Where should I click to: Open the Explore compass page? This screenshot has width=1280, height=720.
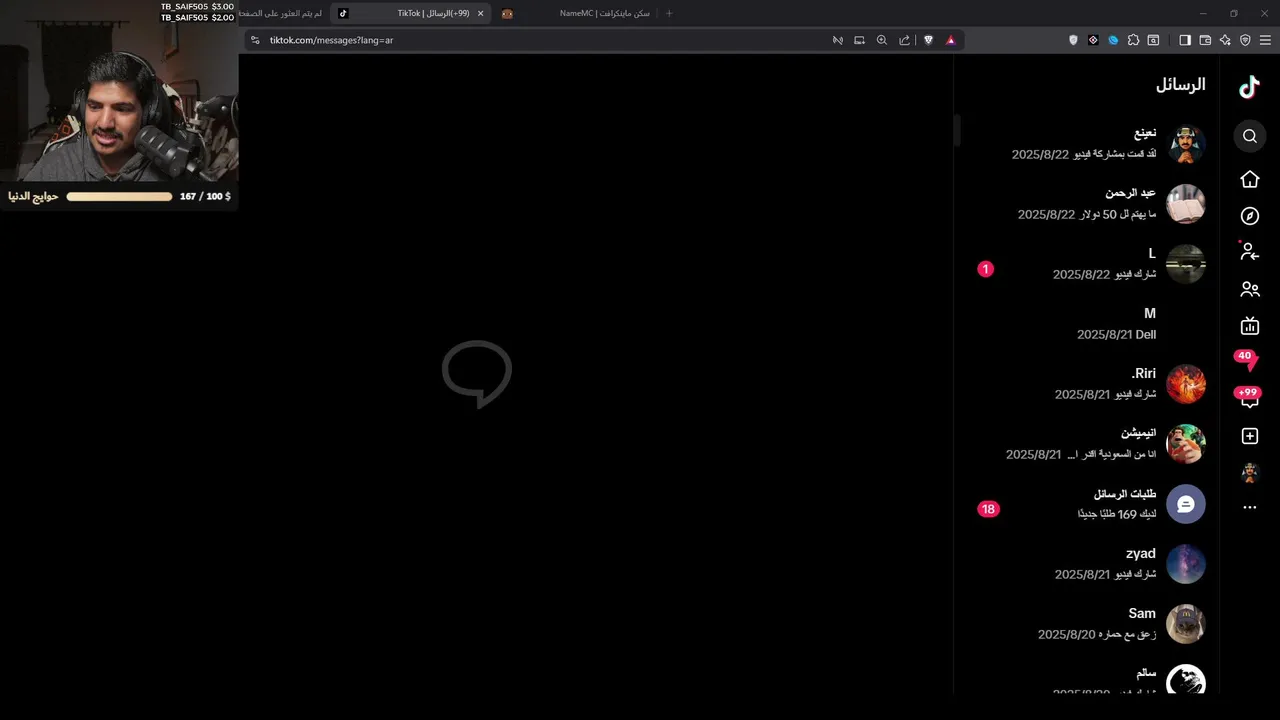(1250, 216)
